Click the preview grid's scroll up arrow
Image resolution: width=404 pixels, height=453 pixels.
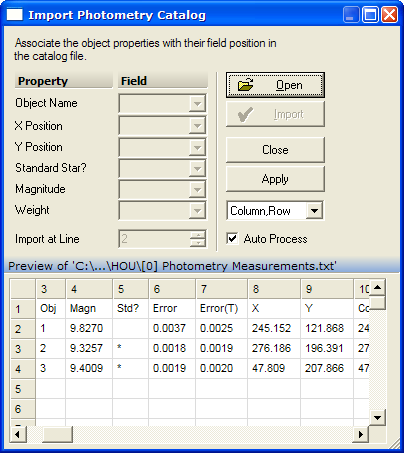[377, 287]
